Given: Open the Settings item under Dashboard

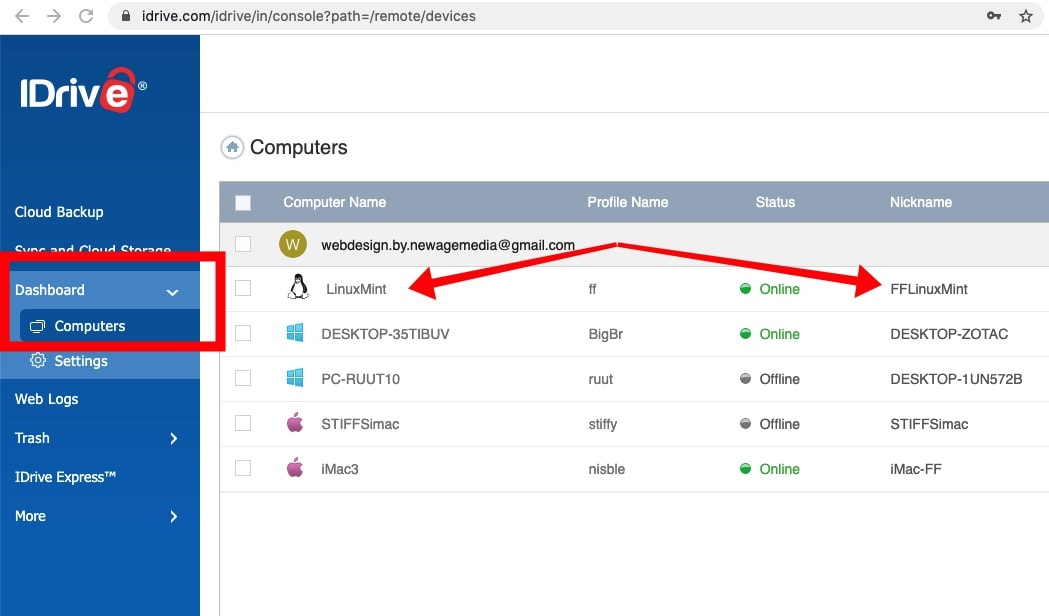Looking at the screenshot, I should click(80, 361).
